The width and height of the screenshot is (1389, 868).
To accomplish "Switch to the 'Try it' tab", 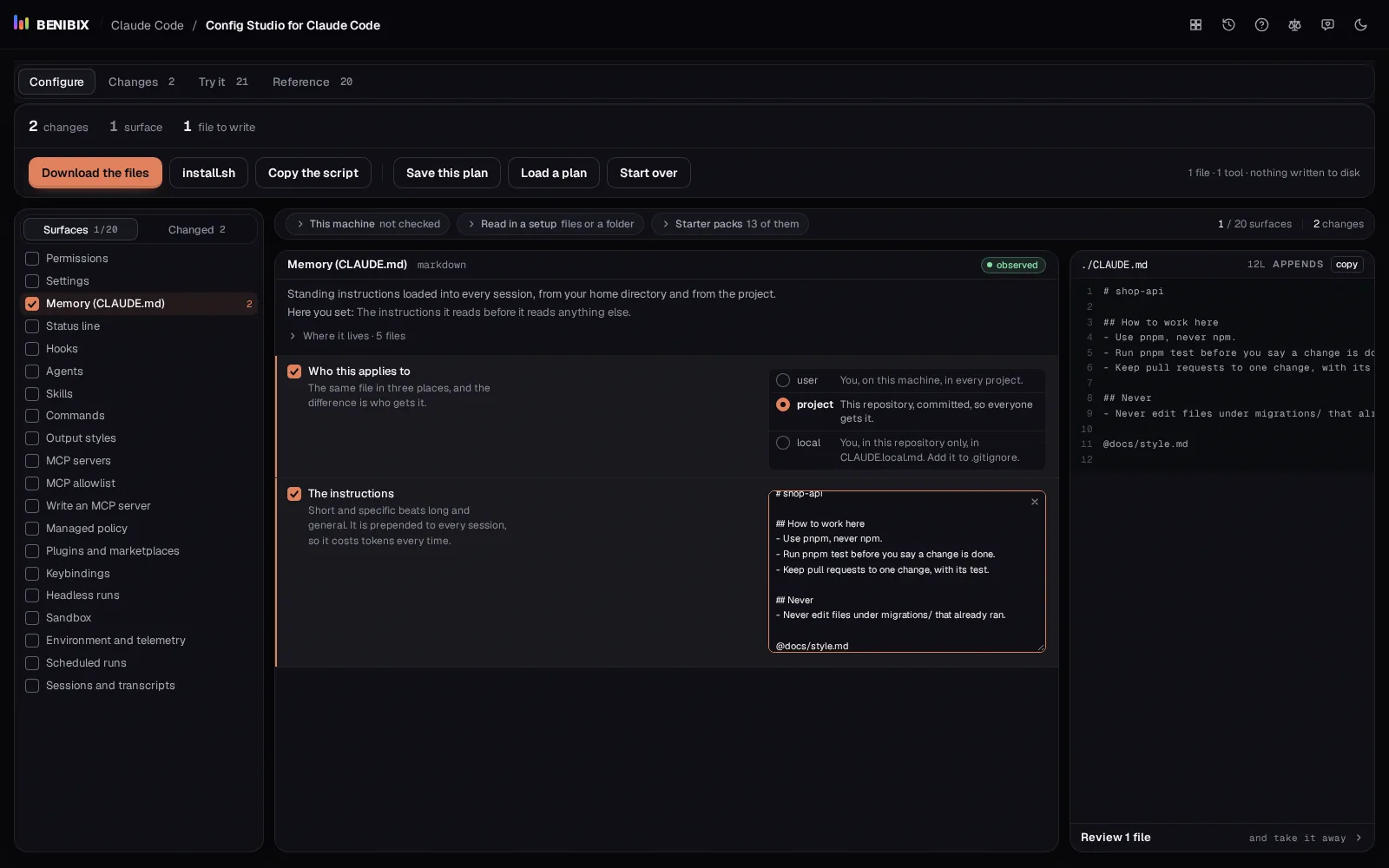I will point(223,82).
